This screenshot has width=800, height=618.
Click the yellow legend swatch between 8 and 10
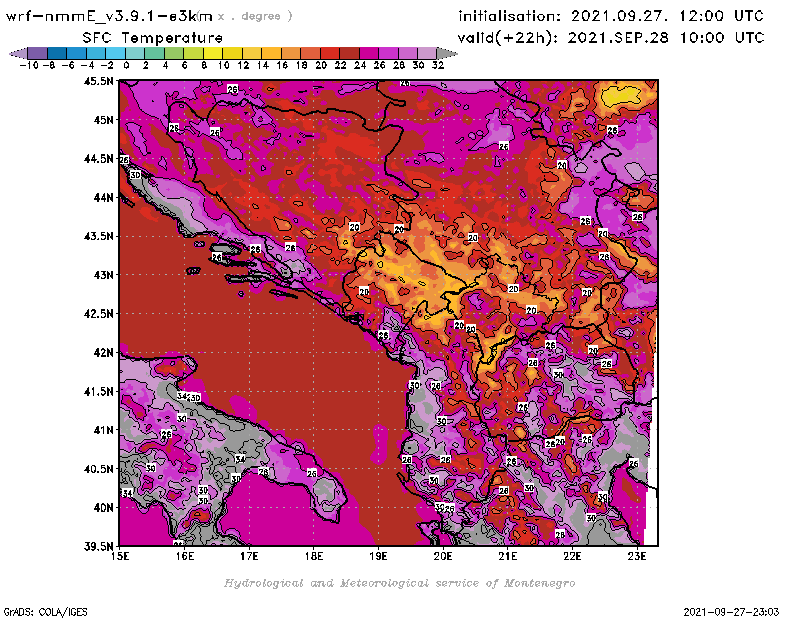[213, 53]
